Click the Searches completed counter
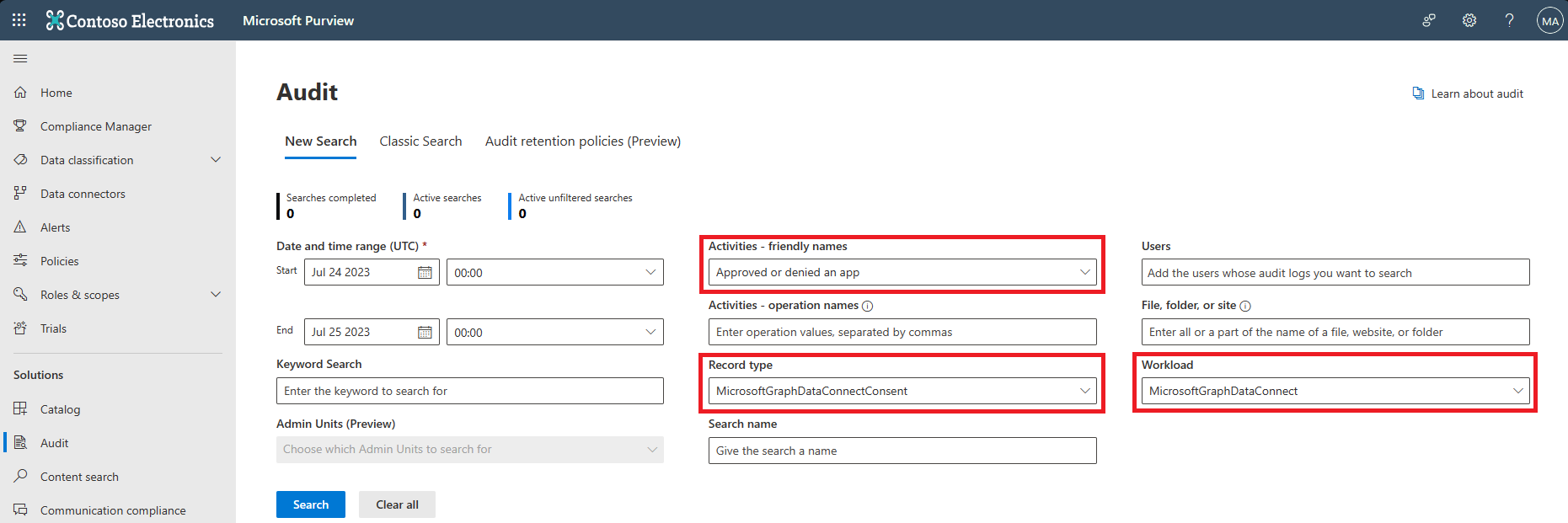This screenshot has height=523, width=1568. coord(327,206)
